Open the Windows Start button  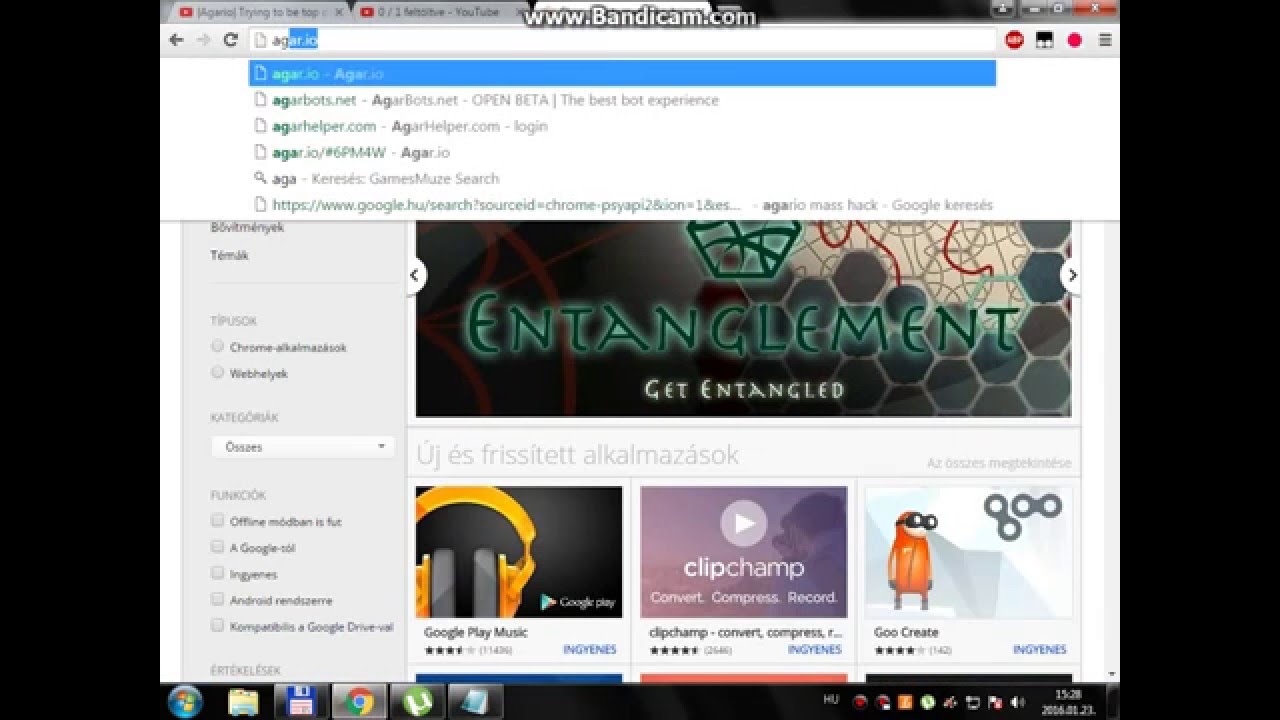tap(185, 702)
